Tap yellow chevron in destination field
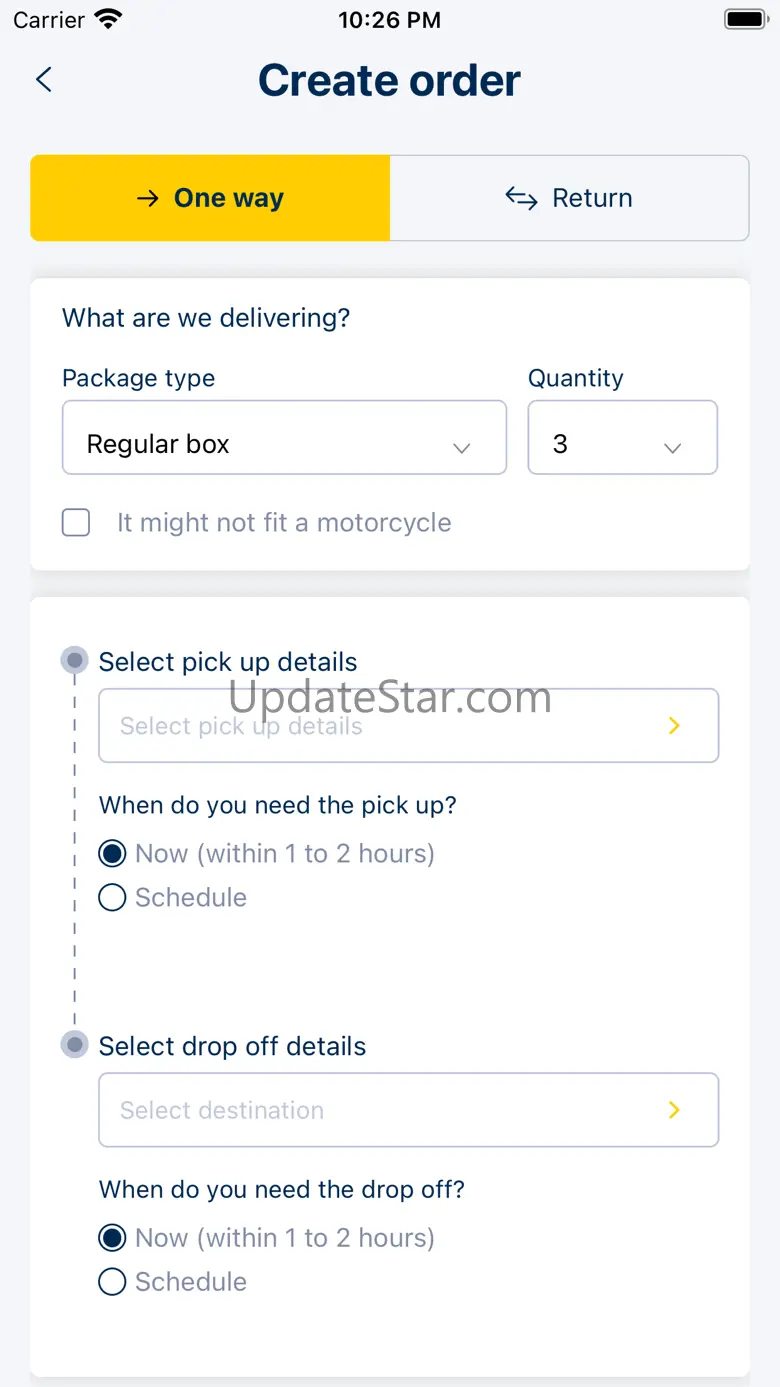This screenshot has width=780, height=1387. [x=674, y=1110]
